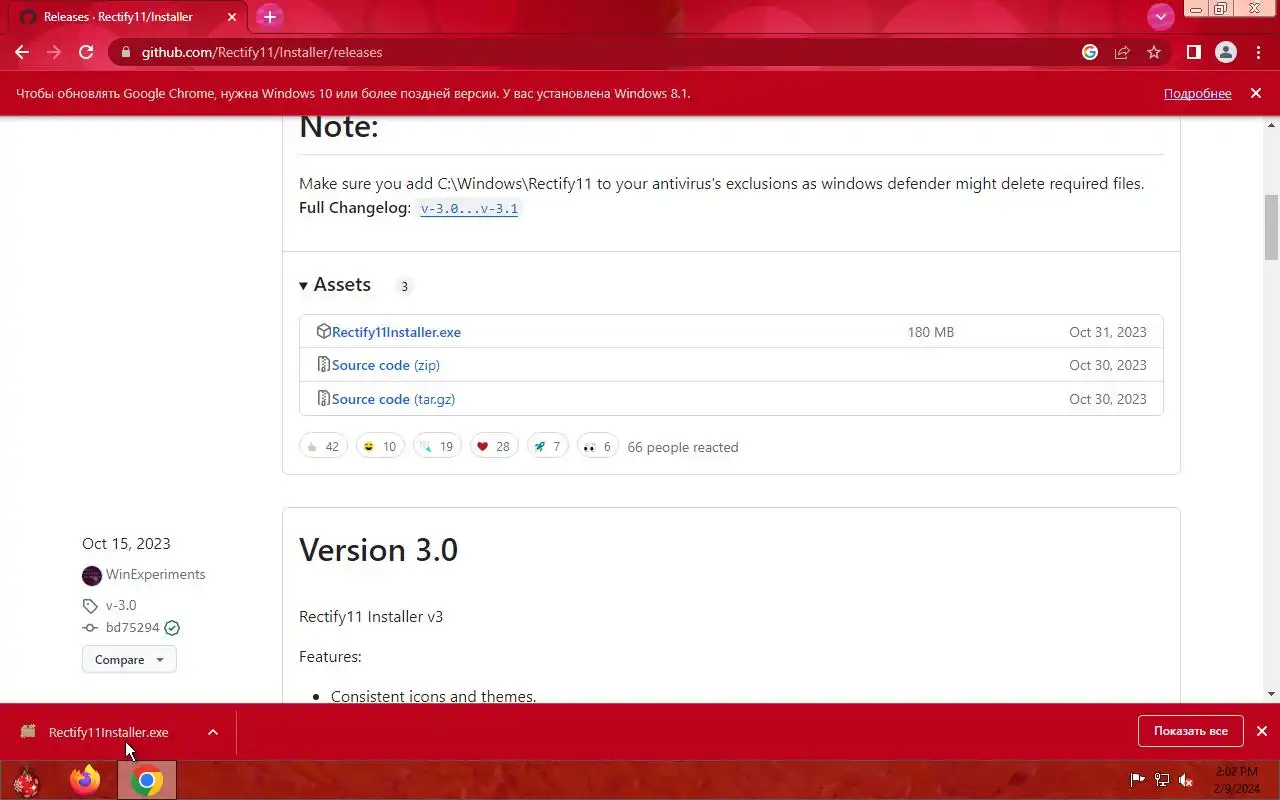Open the Version 3.0 release heading
The height and width of the screenshot is (800, 1280).
point(378,550)
